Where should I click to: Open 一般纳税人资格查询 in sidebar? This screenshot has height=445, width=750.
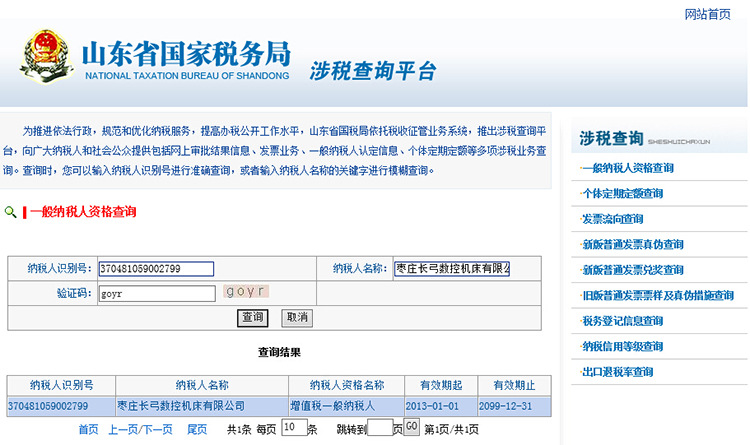[x=628, y=168]
